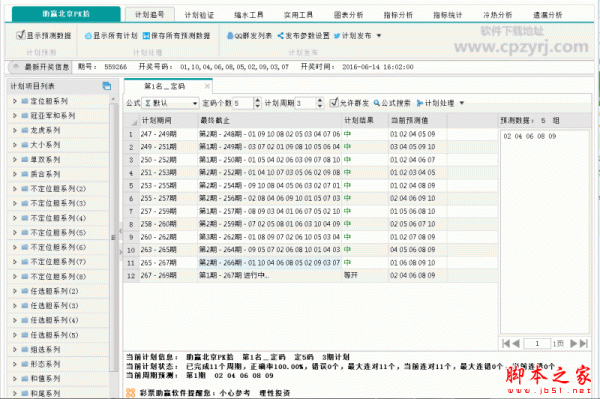The width and height of the screenshot is (600, 399).
Task: Click the 助赢北京PK拾 application button
Action: [66, 14]
